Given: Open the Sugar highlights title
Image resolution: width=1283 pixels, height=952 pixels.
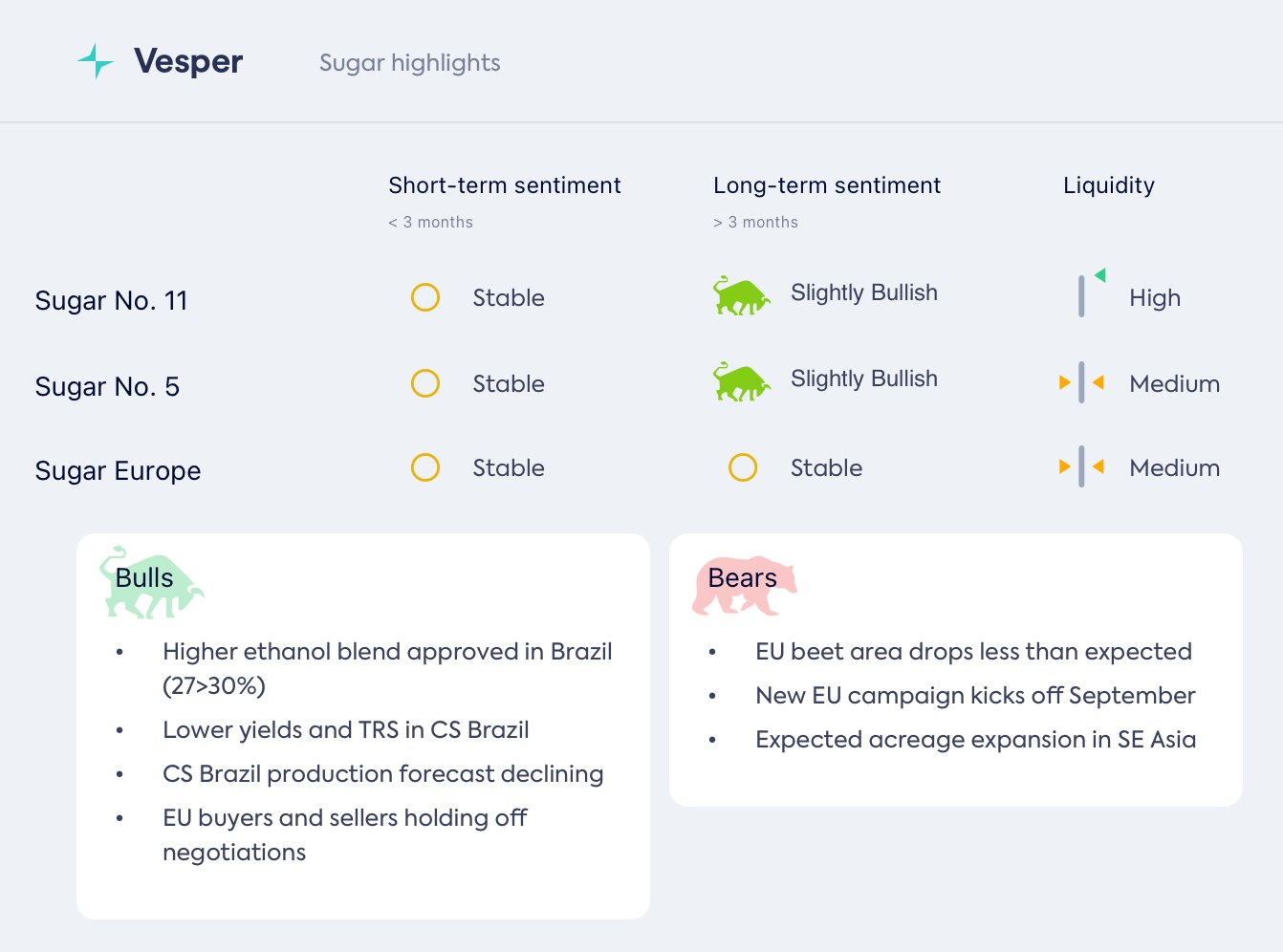Looking at the screenshot, I should point(409,63).
